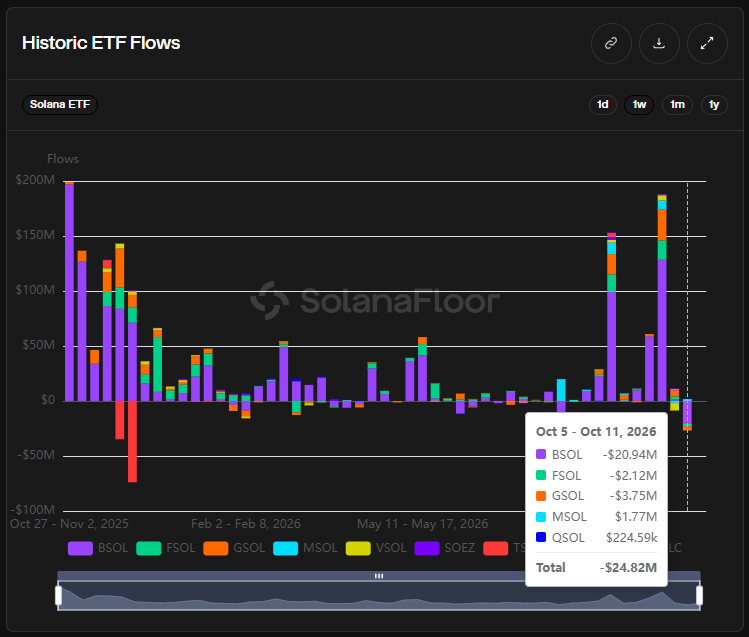Viewport: 749px width, 637px height.
Task: Switch to the 1m timeframe
Action: (677, 105)
